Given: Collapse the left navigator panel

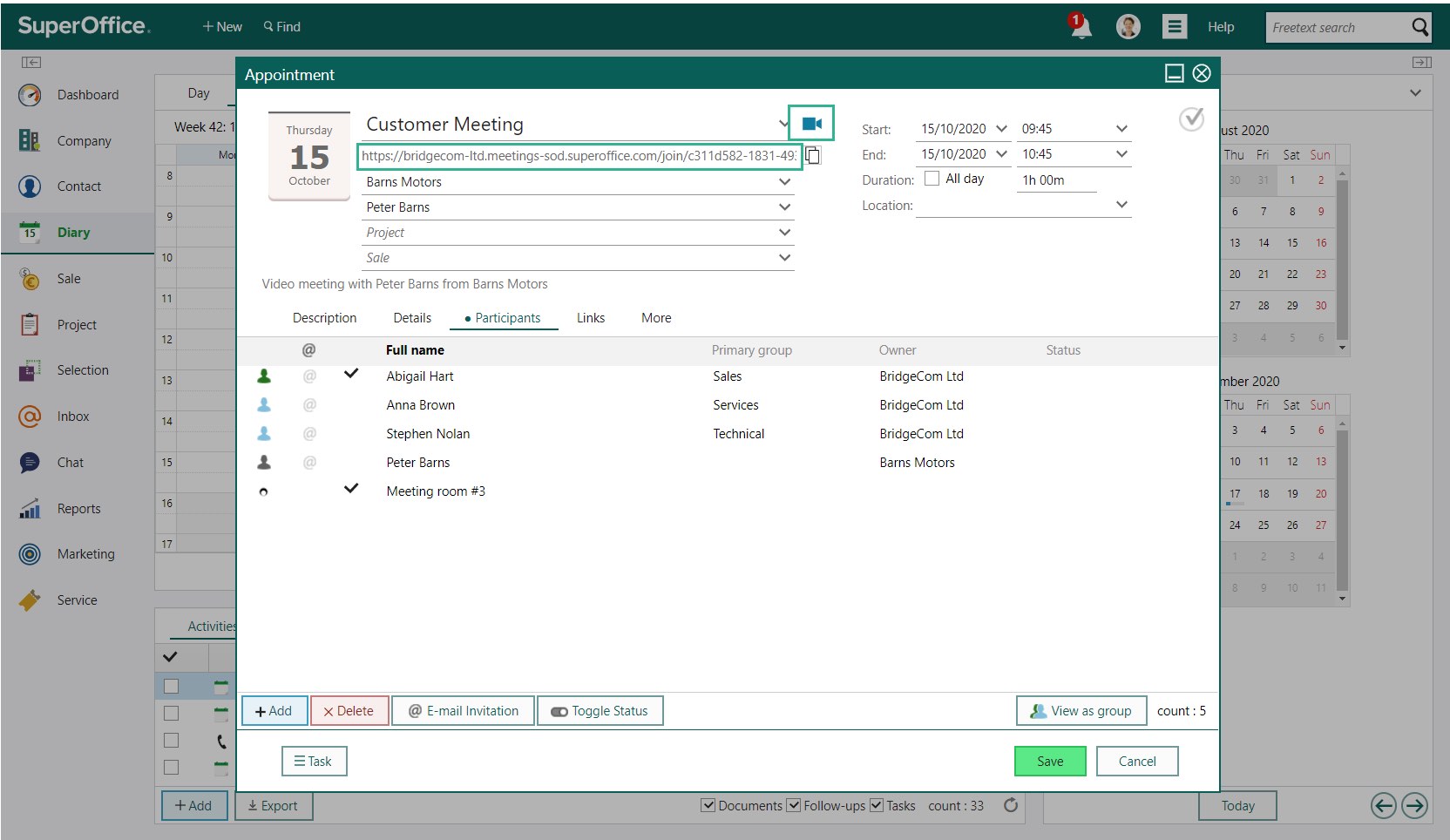Looking at the screenshot, I should [31, 62].
